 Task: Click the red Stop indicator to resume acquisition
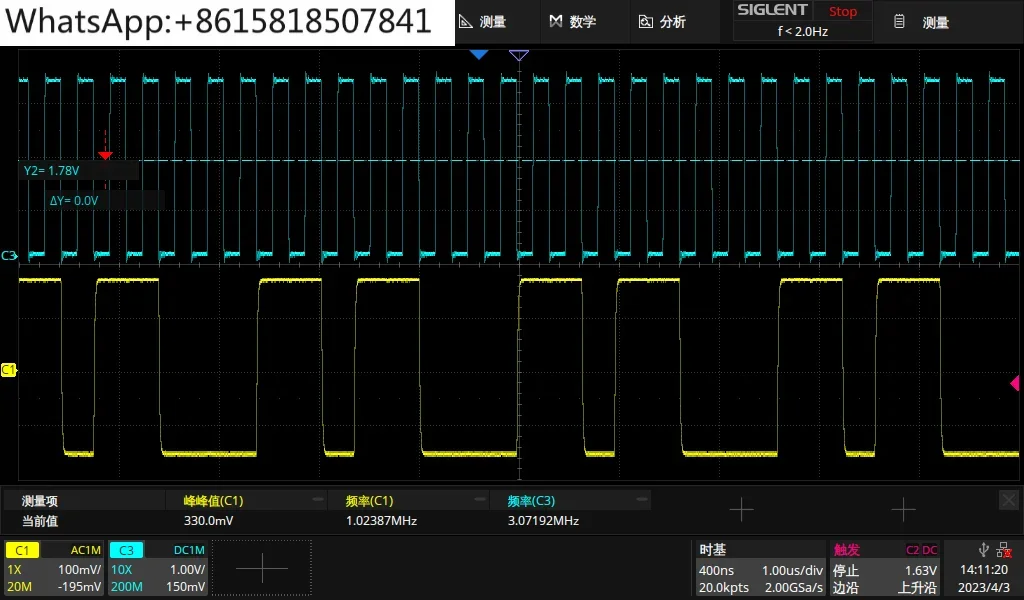(x=842, y=10)
